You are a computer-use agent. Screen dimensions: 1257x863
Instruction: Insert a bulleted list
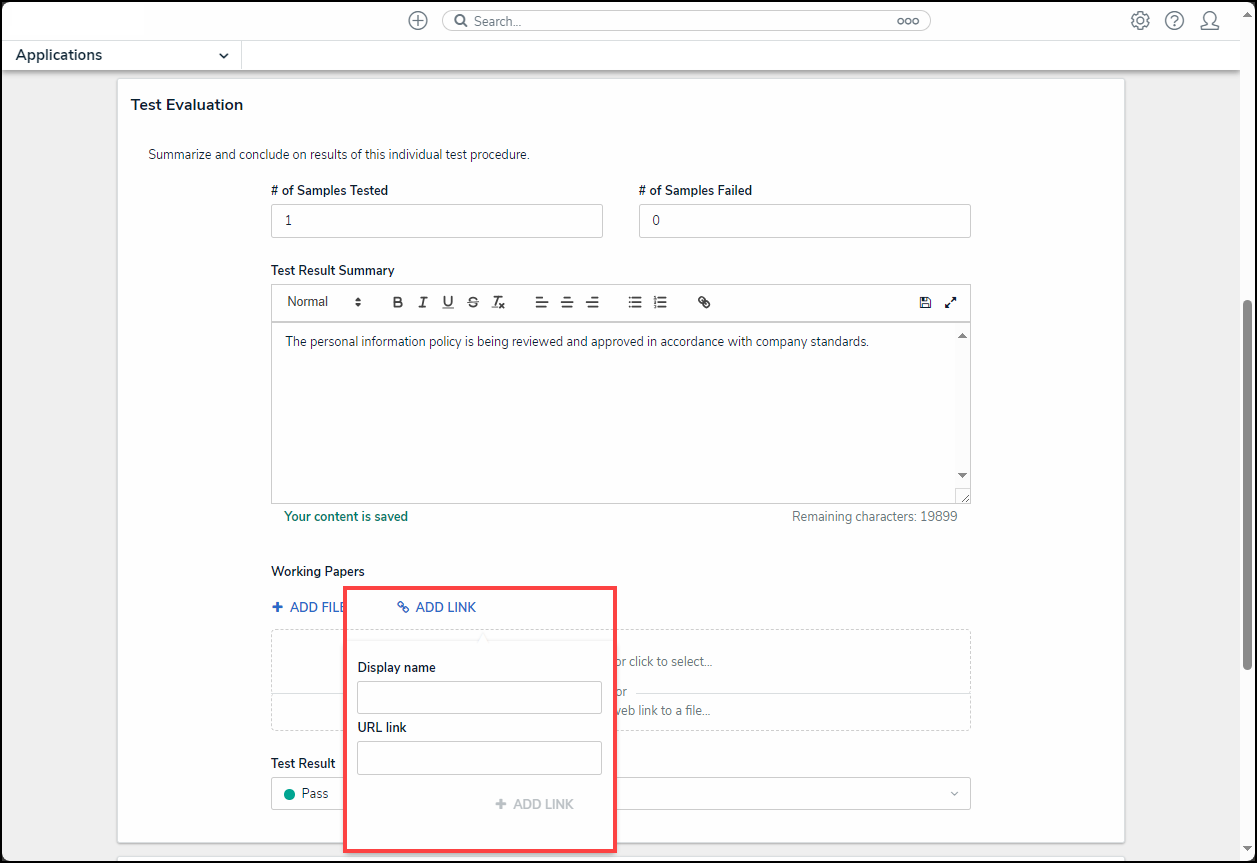(635, 302)
